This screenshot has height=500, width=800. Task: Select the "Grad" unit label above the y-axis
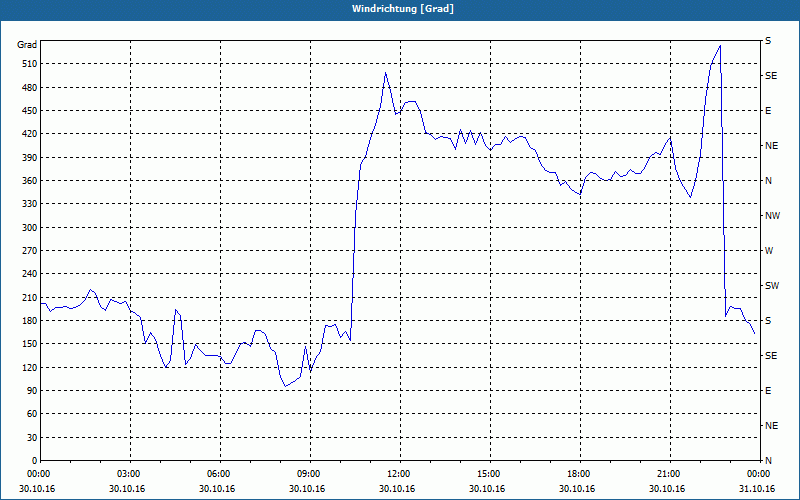27,45
